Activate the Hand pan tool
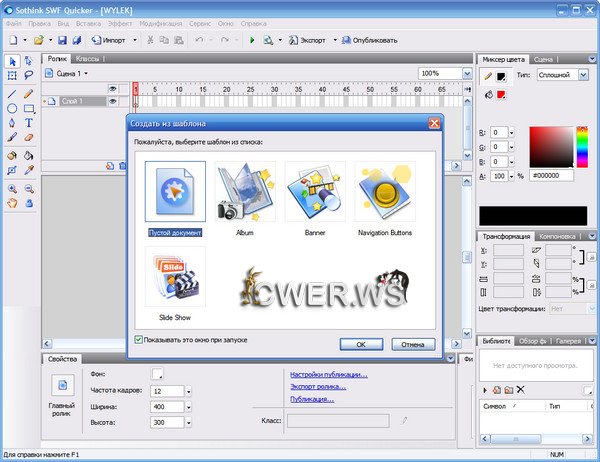This screenshot has height=462, width=600. [x=12, y=203]
